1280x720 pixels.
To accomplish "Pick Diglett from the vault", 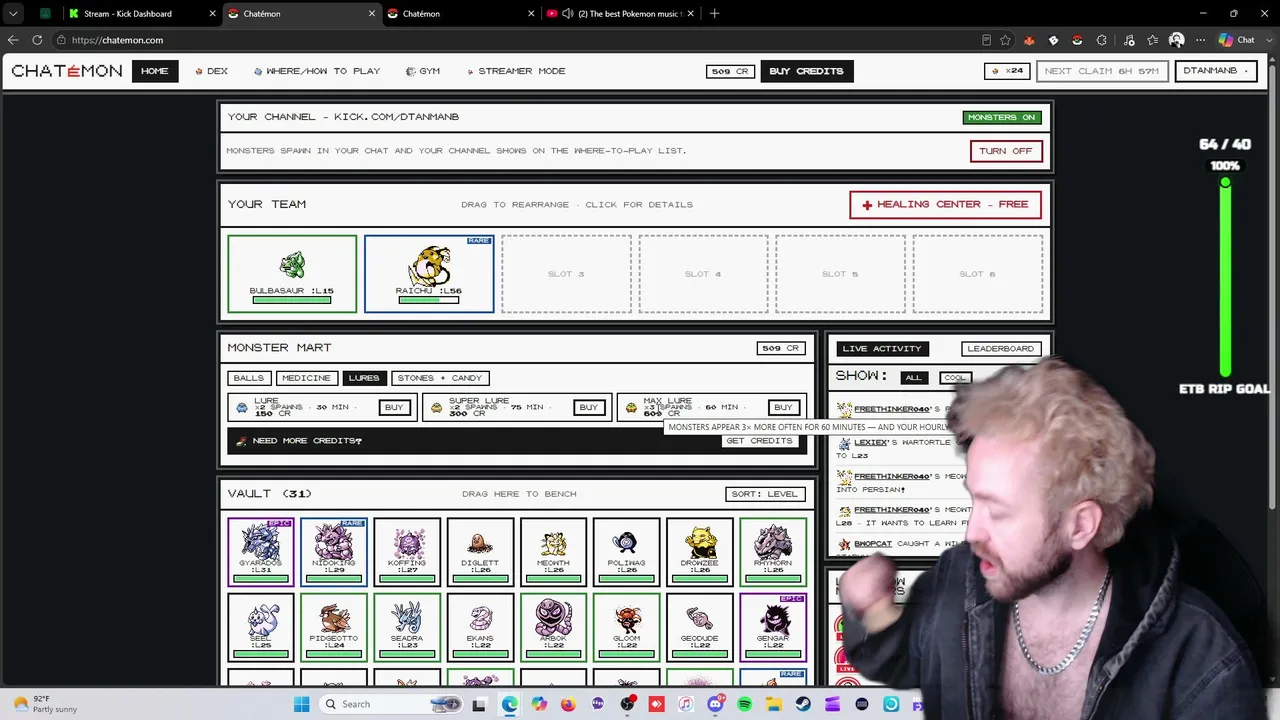I will (480, 552).
